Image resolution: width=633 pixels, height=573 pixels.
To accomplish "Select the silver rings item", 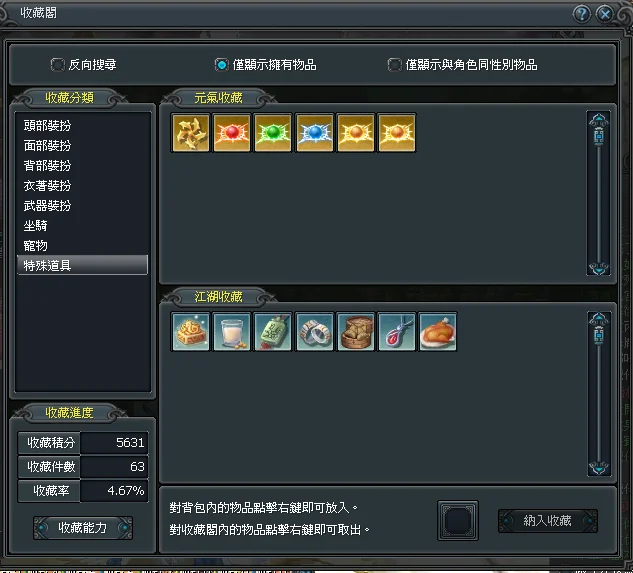I will tap(314, 332).
